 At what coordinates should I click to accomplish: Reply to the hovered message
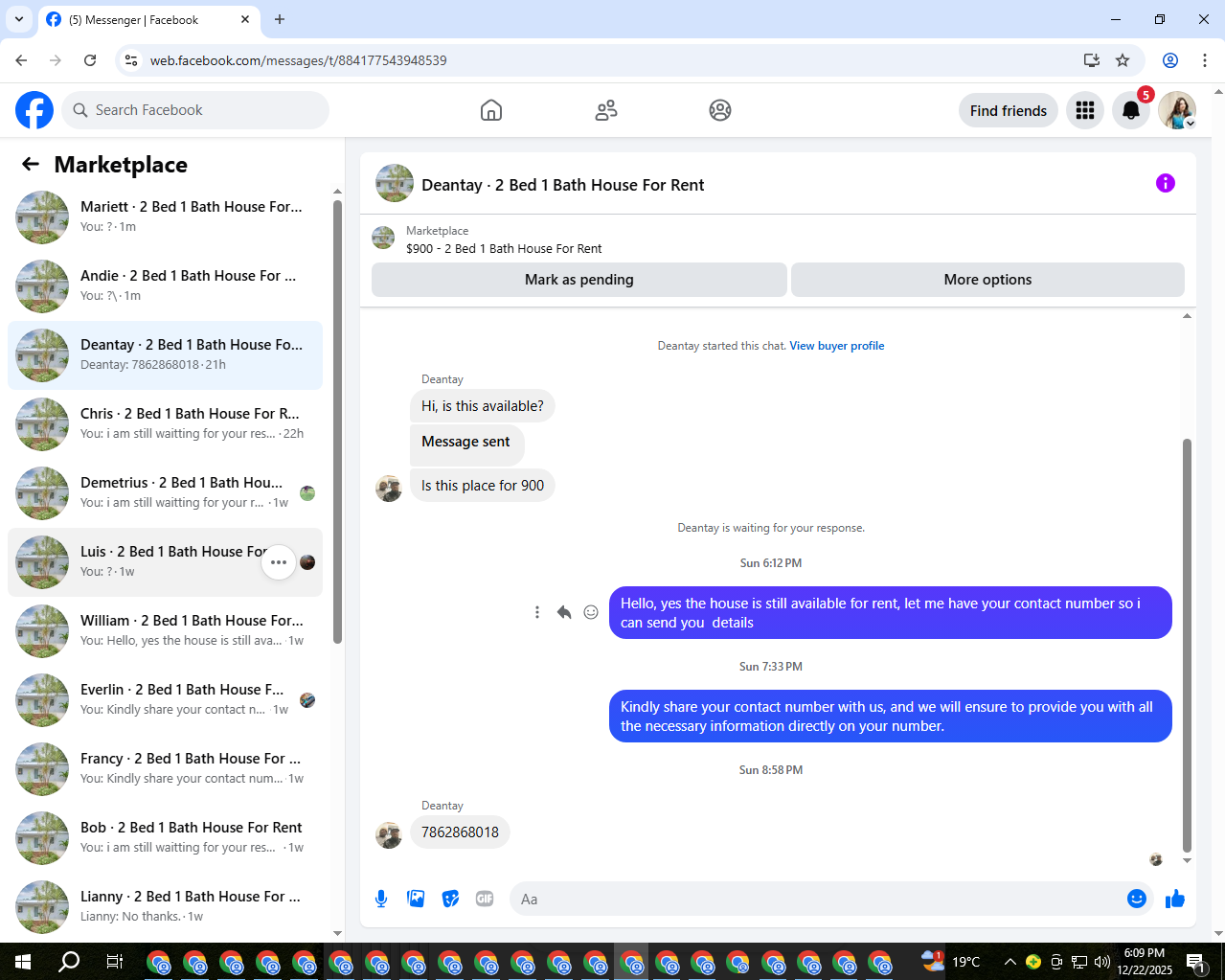[564, 612]
